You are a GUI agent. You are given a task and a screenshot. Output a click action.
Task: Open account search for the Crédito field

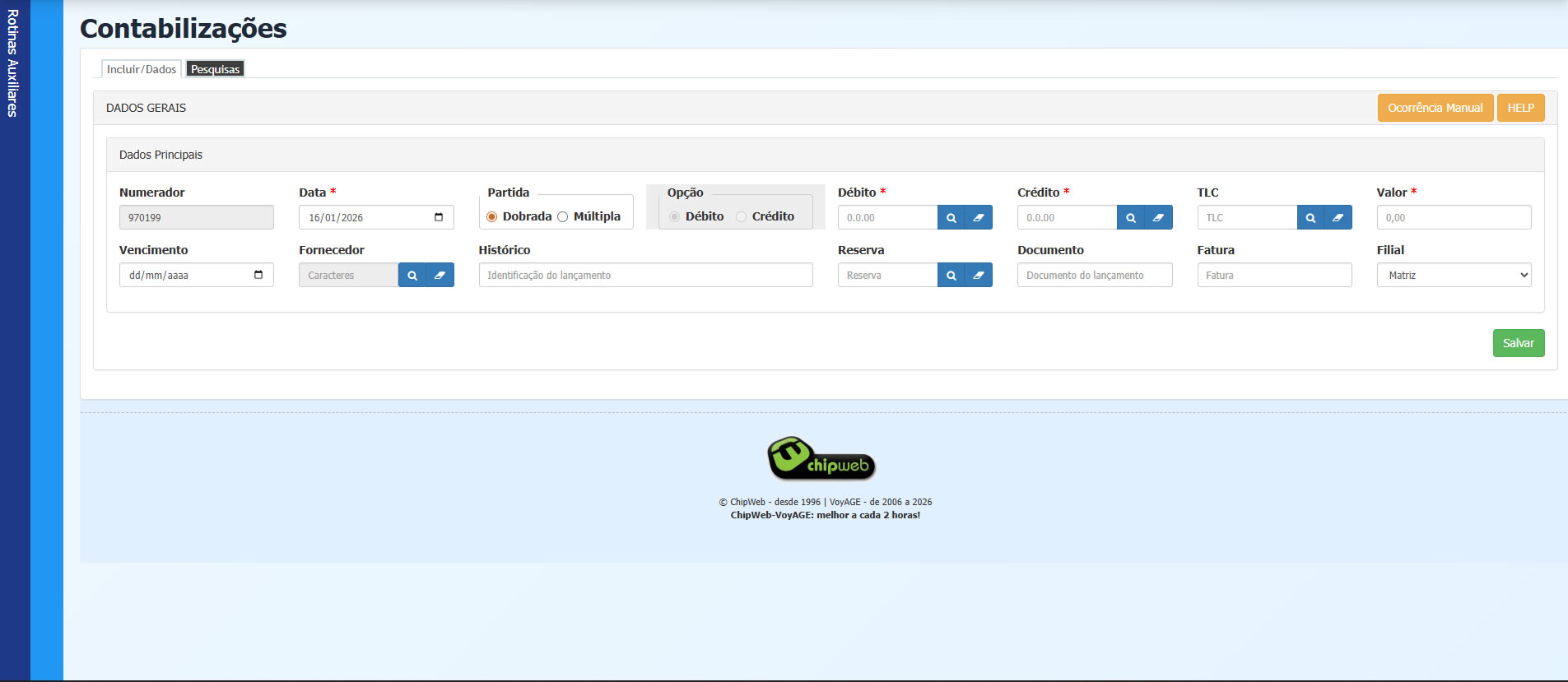(1130, 218)
